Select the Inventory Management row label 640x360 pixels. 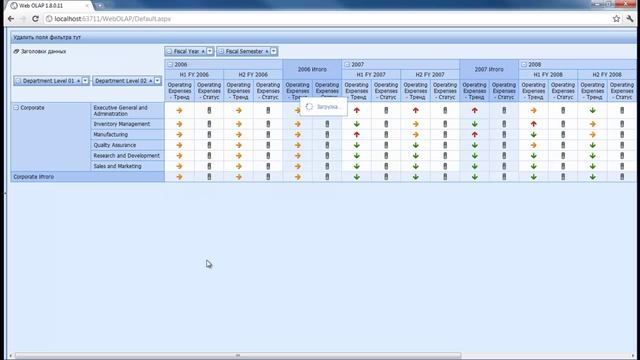pyautogui.click(x=127, y=124)
